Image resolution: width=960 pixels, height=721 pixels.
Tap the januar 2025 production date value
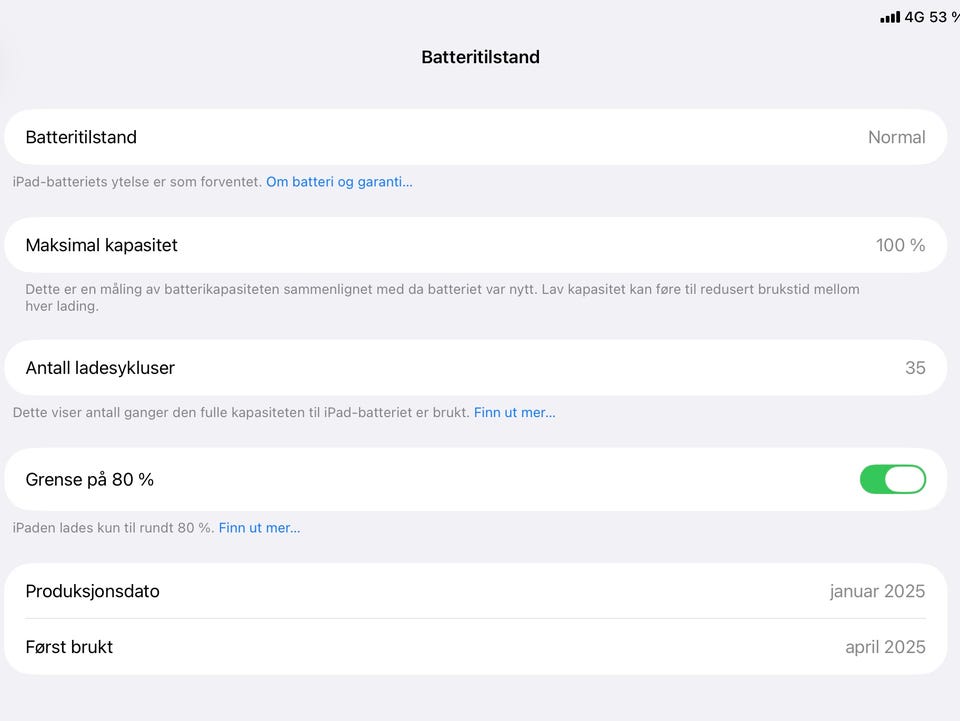[877, 591]
